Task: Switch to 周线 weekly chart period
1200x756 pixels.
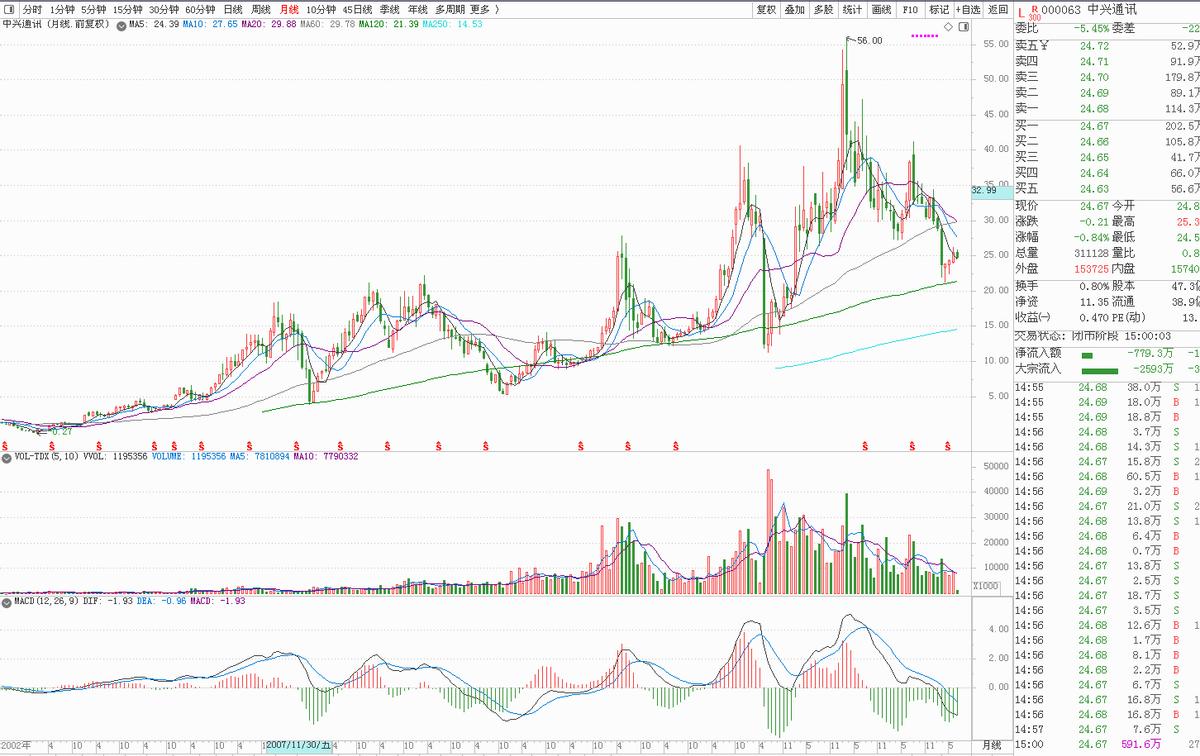Action: coord(261,9)
